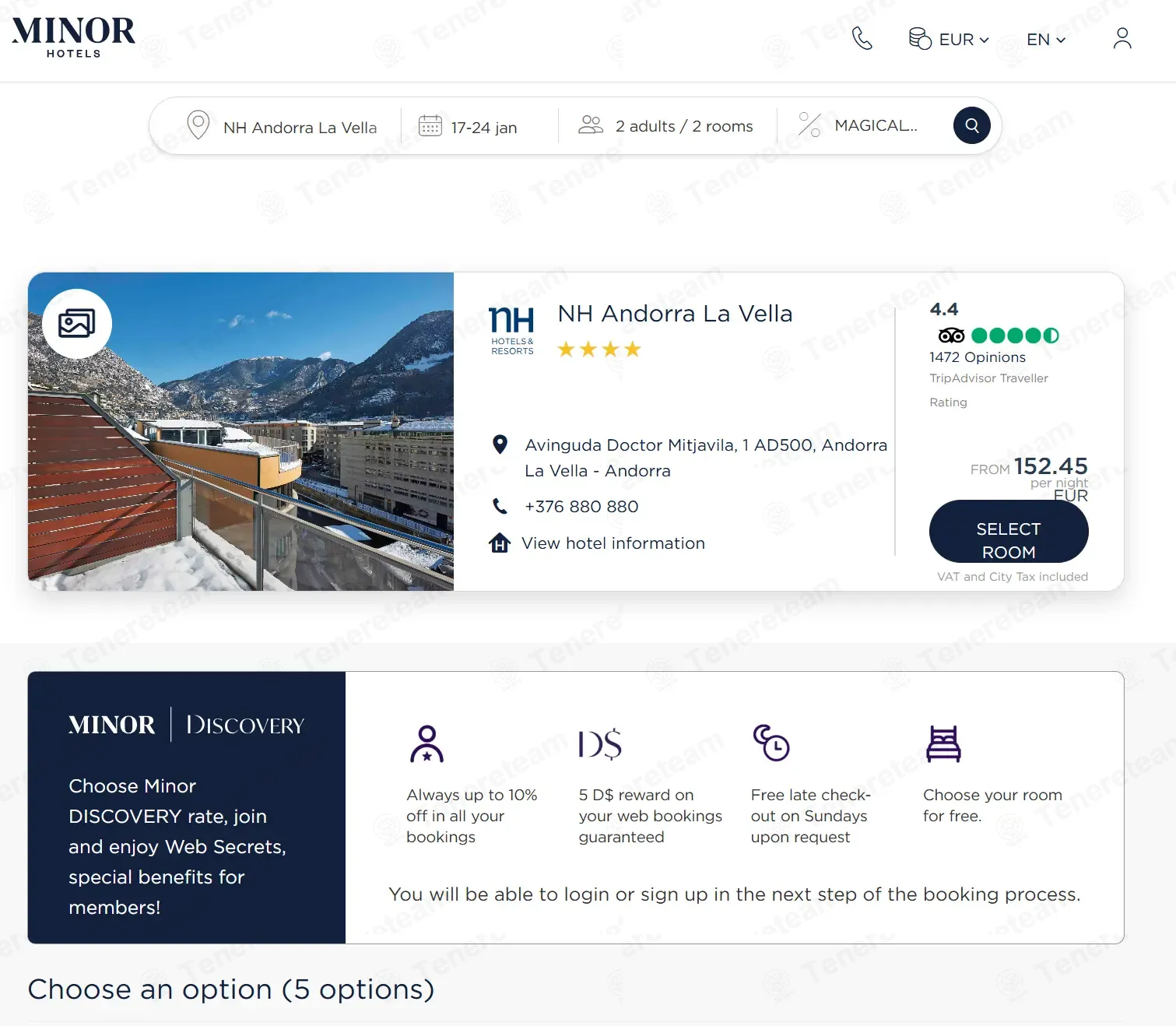Change 2 adults / 2 rooms selection
Viewport: 1176px width, 1026px height.
point(684,126)
